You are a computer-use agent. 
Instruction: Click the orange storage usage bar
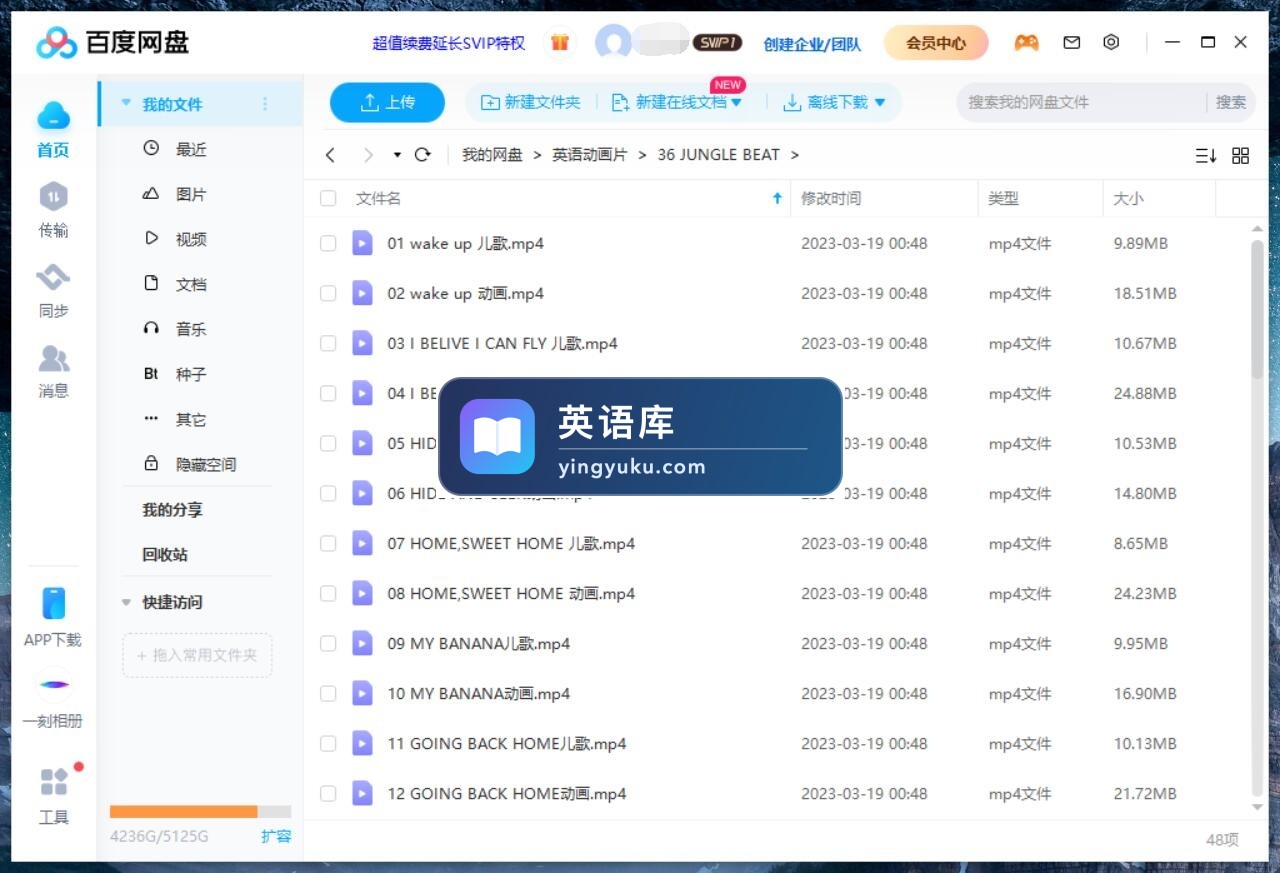click(183, 812)
